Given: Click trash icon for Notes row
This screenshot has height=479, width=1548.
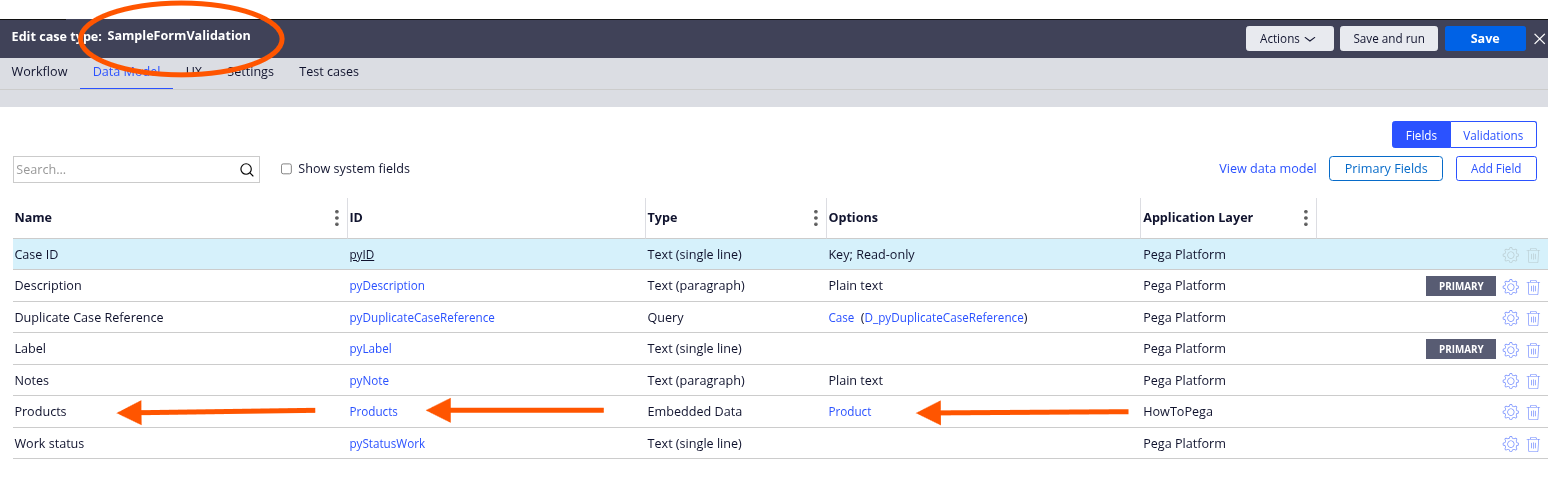Looking at the screenshot, I should click(x=1533, y=381).
